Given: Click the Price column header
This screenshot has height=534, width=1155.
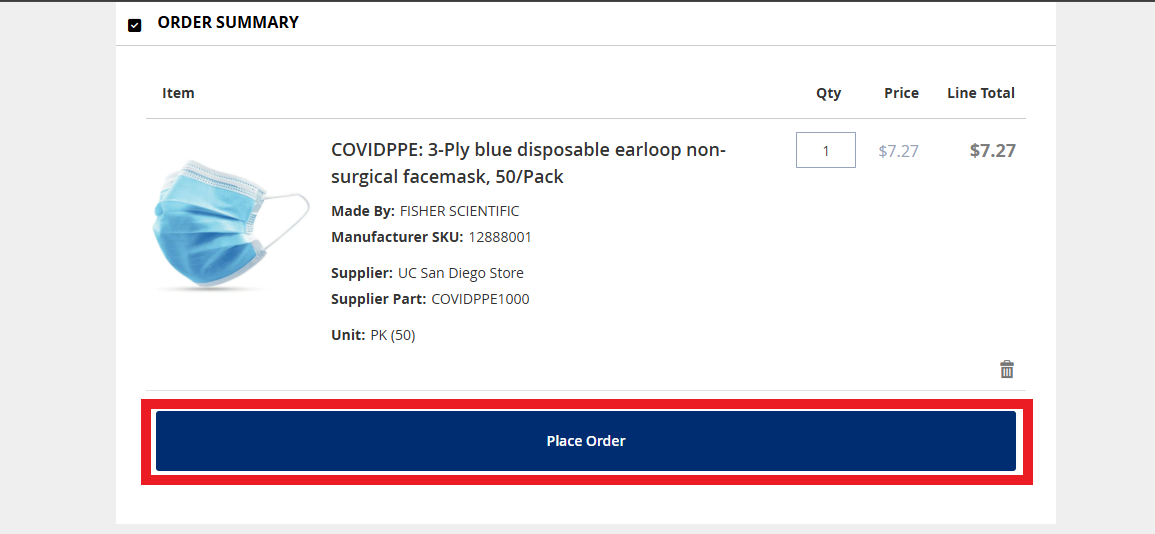Looking at the screenshot, I should click(x=901, y=93).
